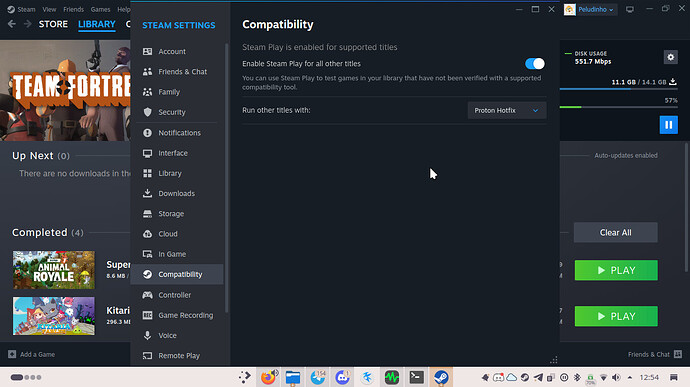
Task: Disable Steam Play for all other titles
Action: coord(535,64)
